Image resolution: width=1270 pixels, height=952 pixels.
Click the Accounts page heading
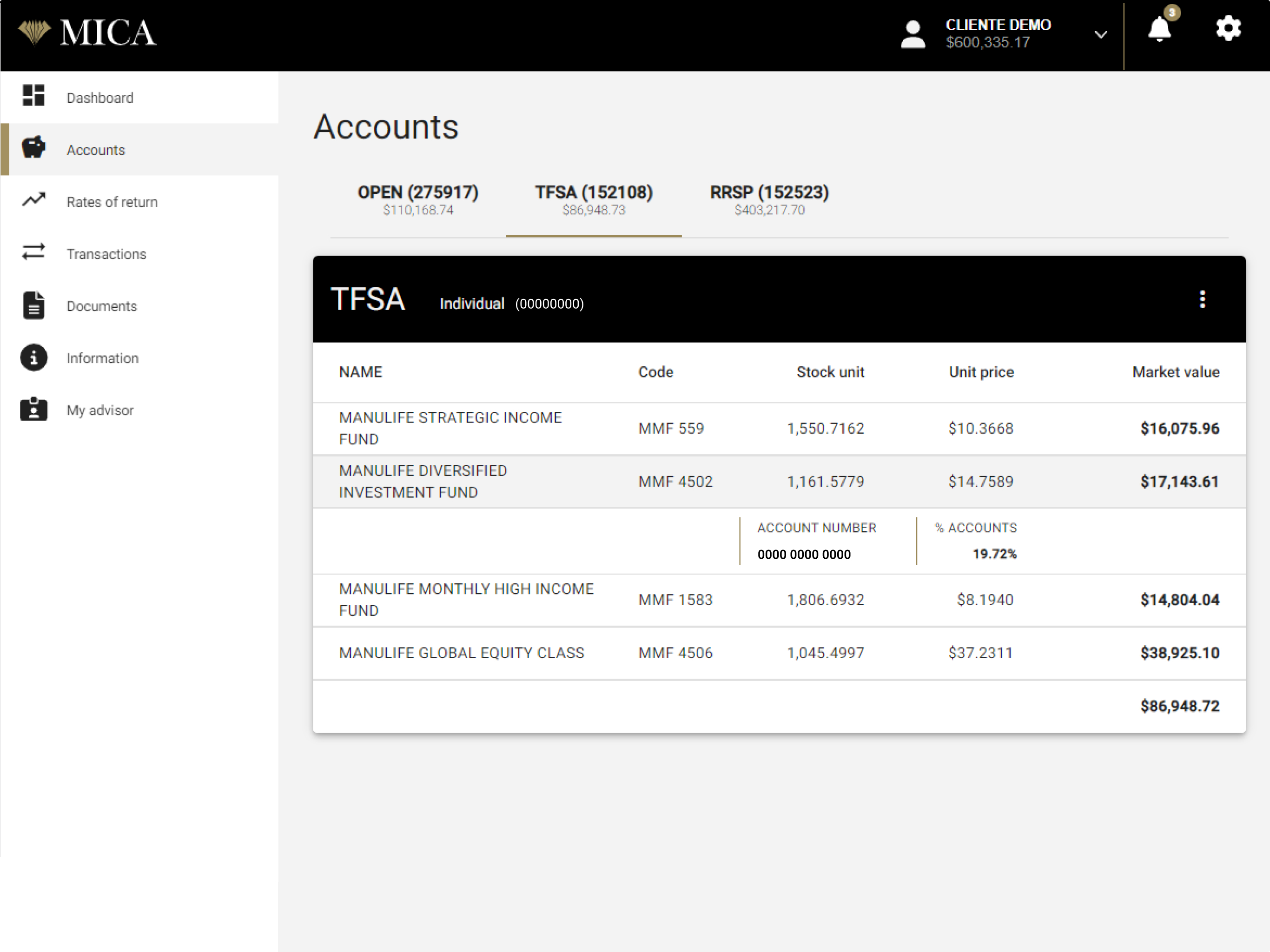(x=386, y=126)
